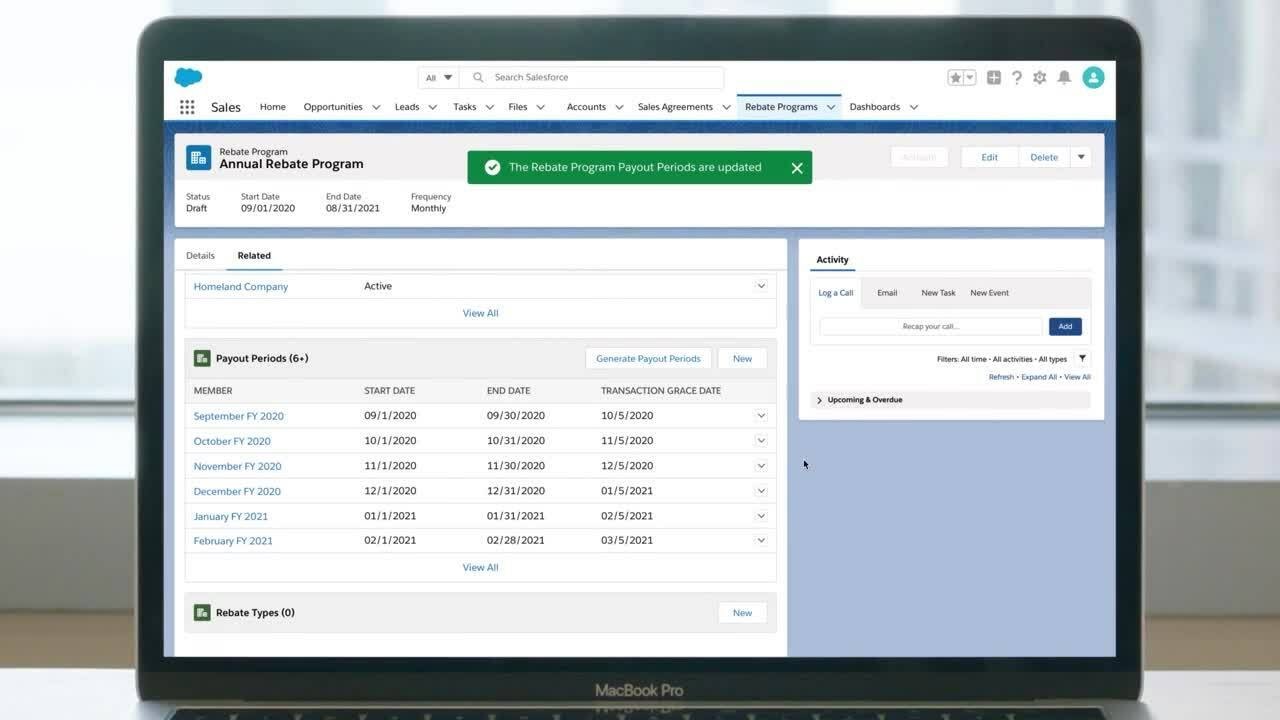The height and width of the screenshot is (720, 1280).
Task: Open the February FY 2021 payout period
Action: [233, 541]
